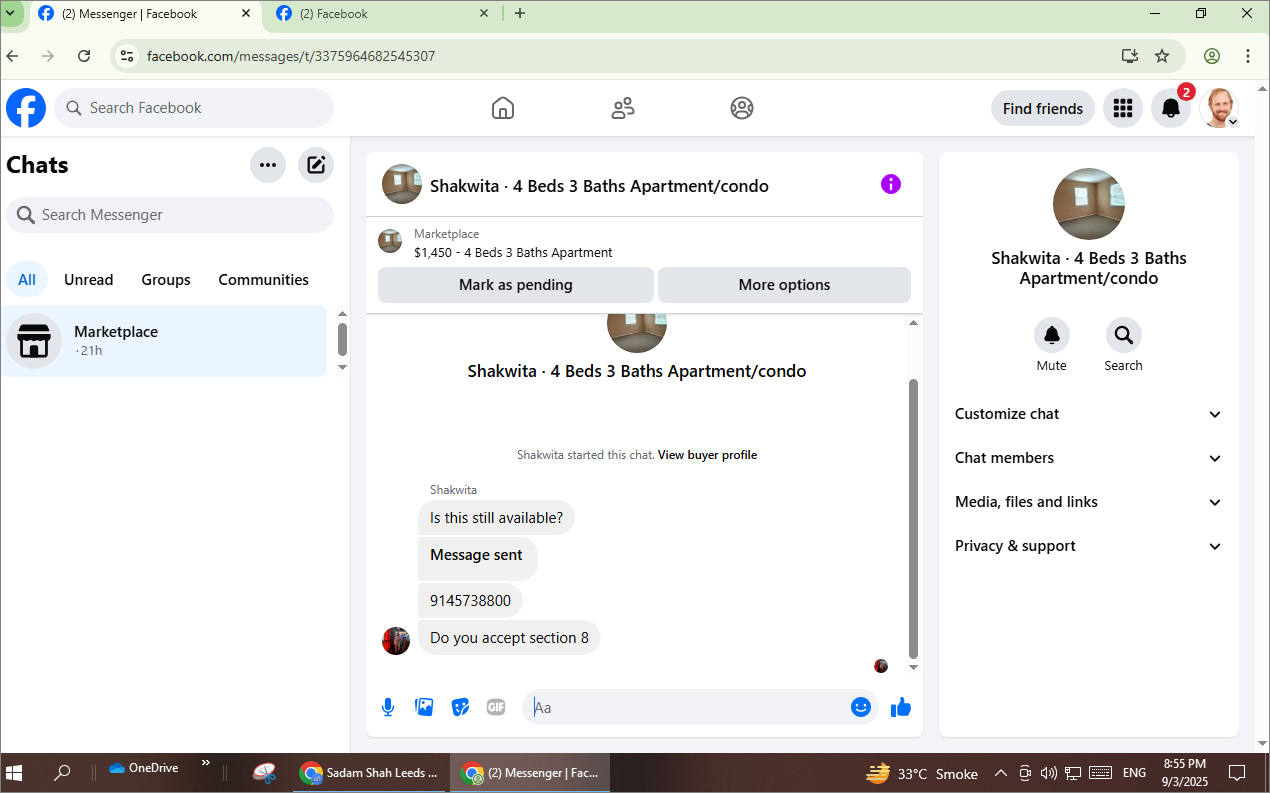Choose a GIF icon

pyautogui.click(x=496, y=707)
